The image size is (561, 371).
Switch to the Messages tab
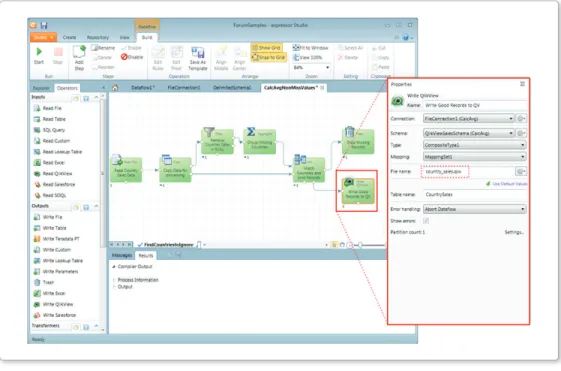point(122,255)
